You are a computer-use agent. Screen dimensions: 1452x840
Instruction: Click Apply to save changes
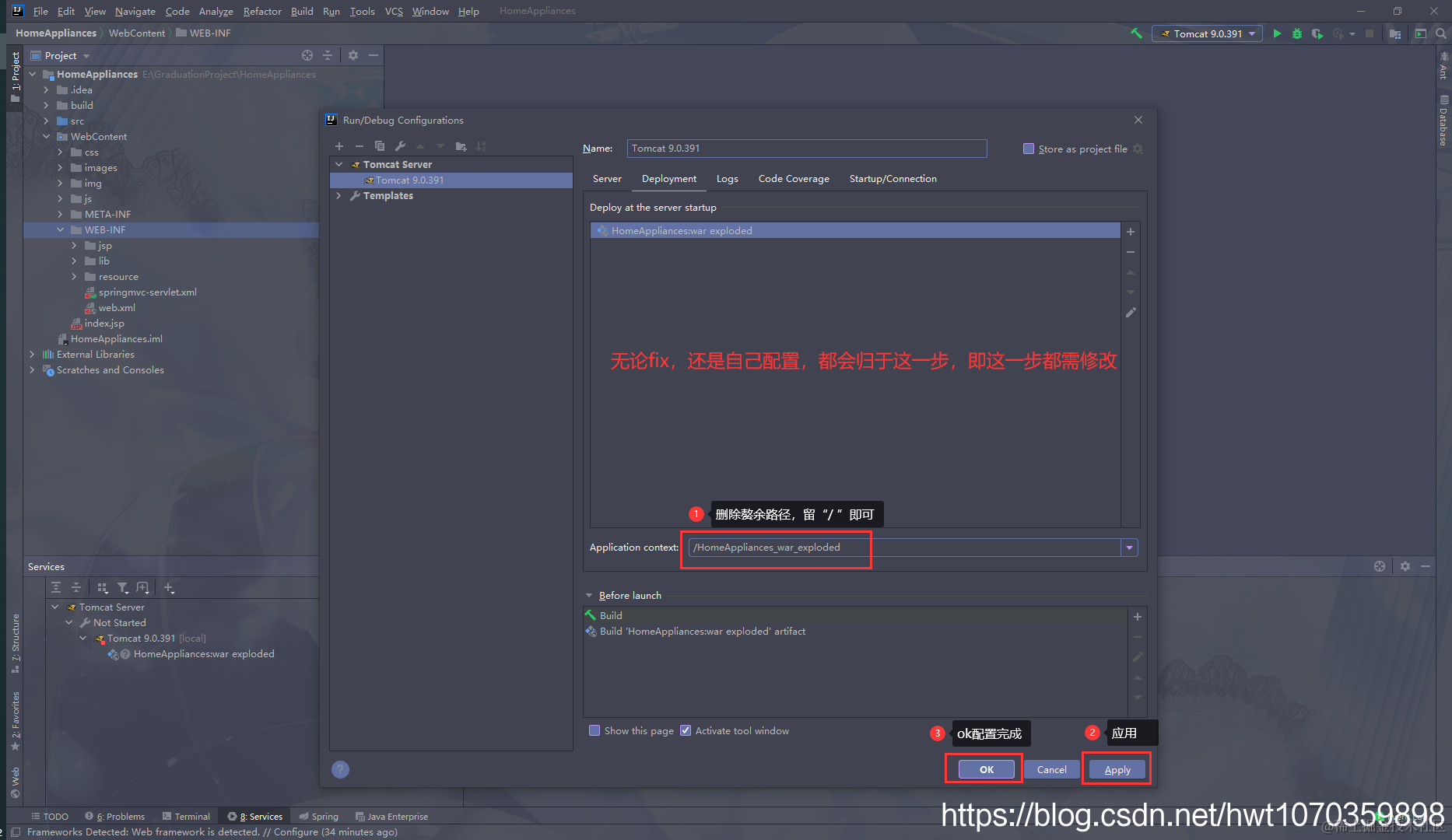coord(1117,769)
